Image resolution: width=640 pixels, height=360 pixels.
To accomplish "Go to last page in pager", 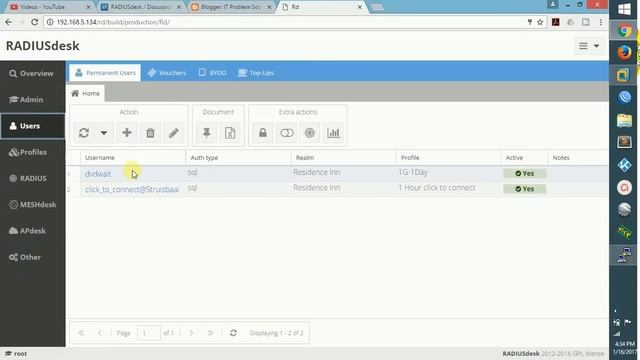I will click(210, 333).
